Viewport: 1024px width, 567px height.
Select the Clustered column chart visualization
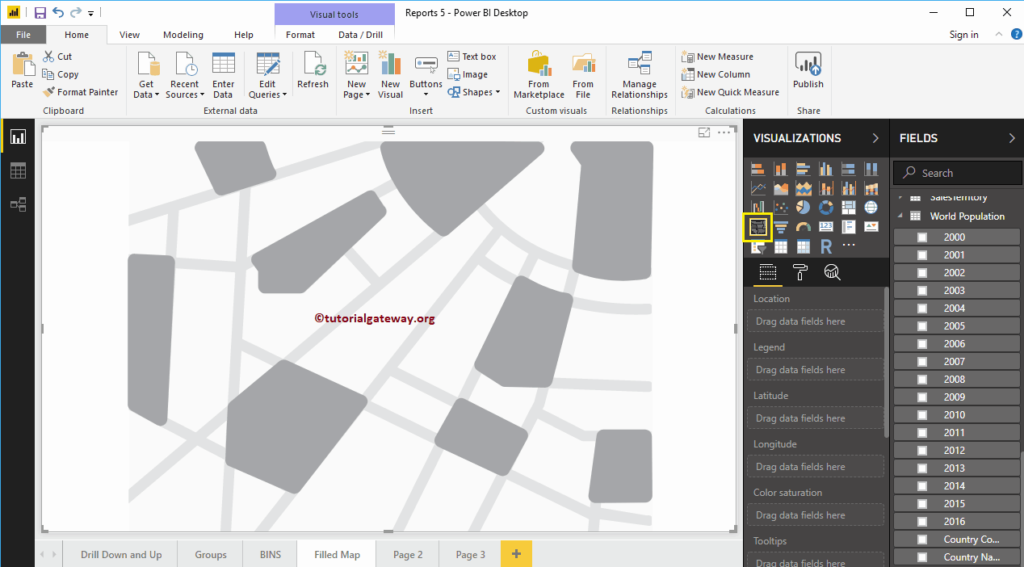825,169
